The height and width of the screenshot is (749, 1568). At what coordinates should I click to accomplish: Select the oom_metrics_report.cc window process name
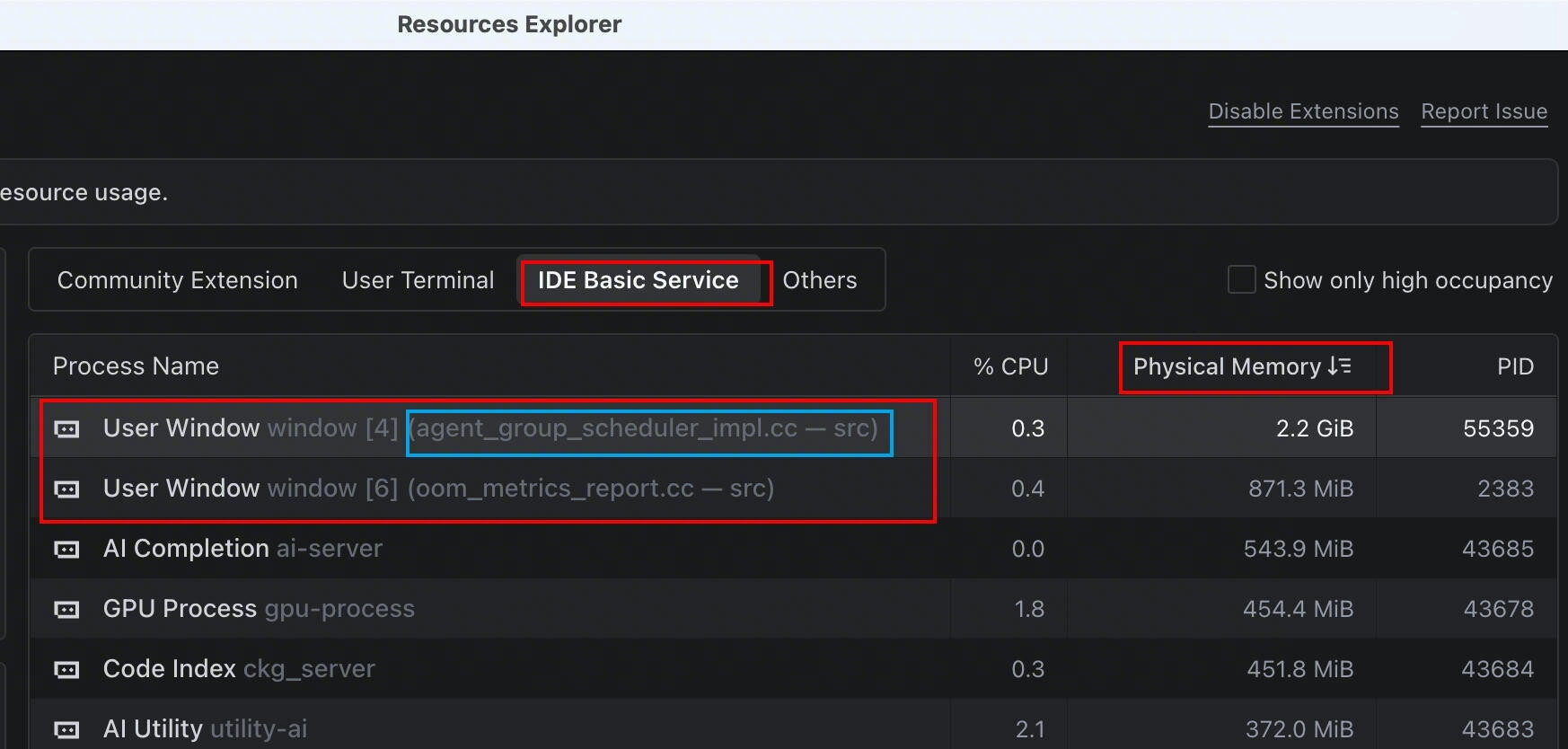438,489
